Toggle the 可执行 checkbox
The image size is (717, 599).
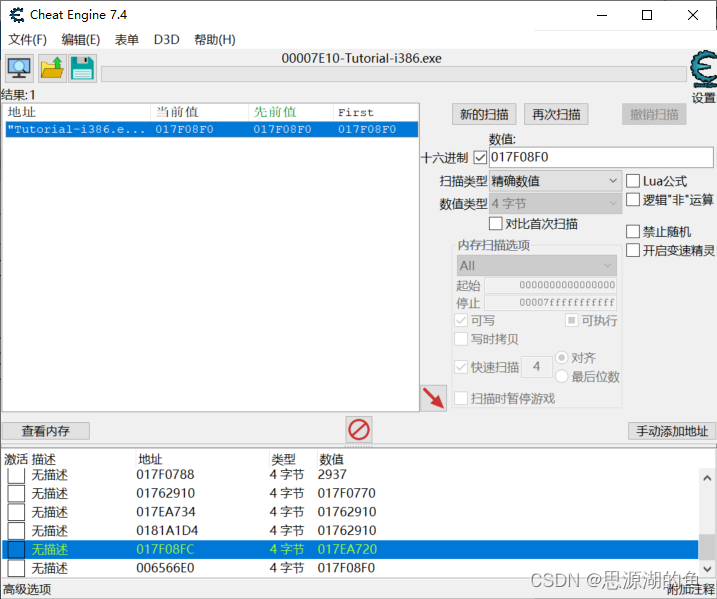point(572,320)
